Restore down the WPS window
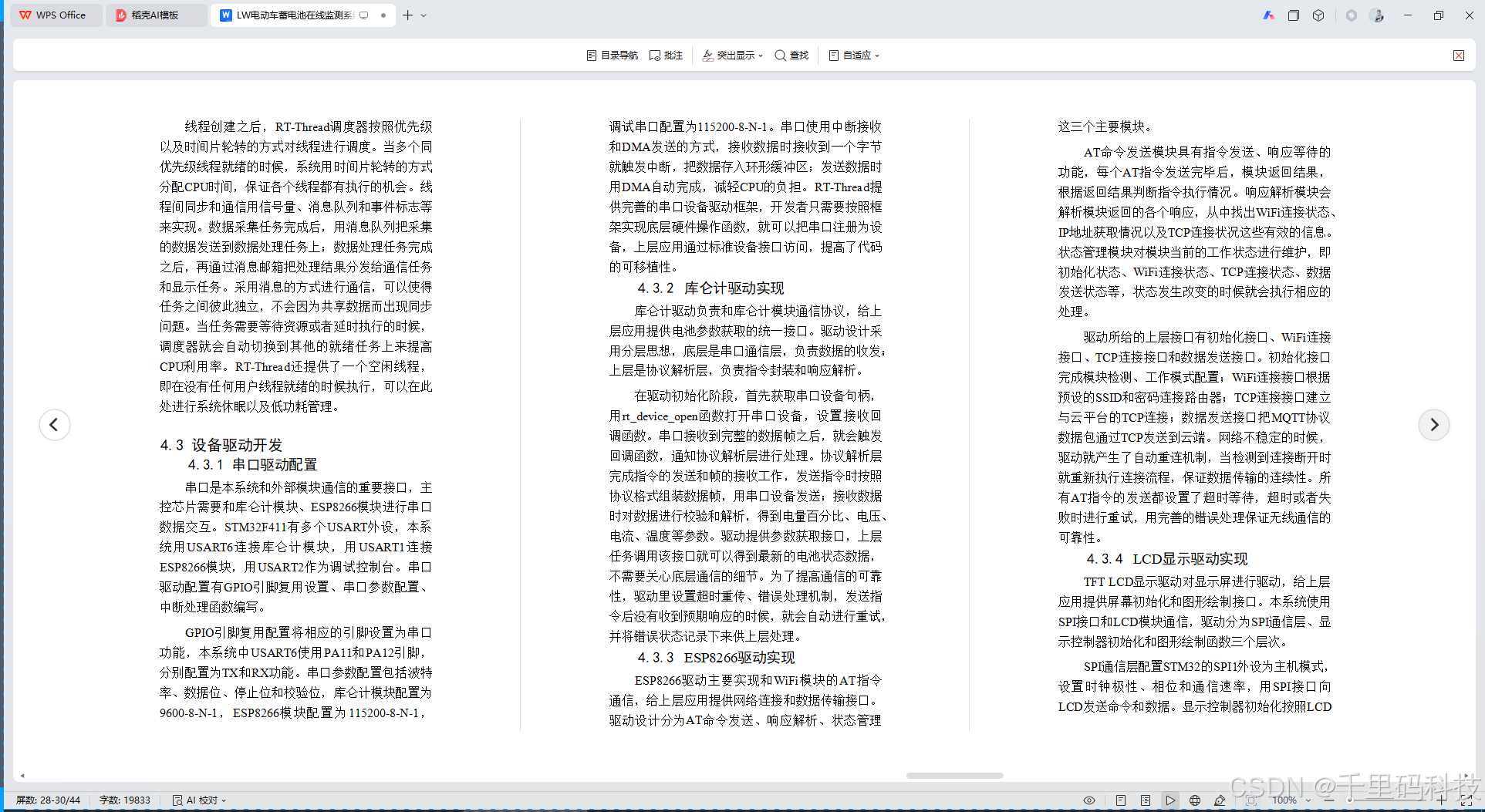Screen dimensions: 1485x812 1439,15
